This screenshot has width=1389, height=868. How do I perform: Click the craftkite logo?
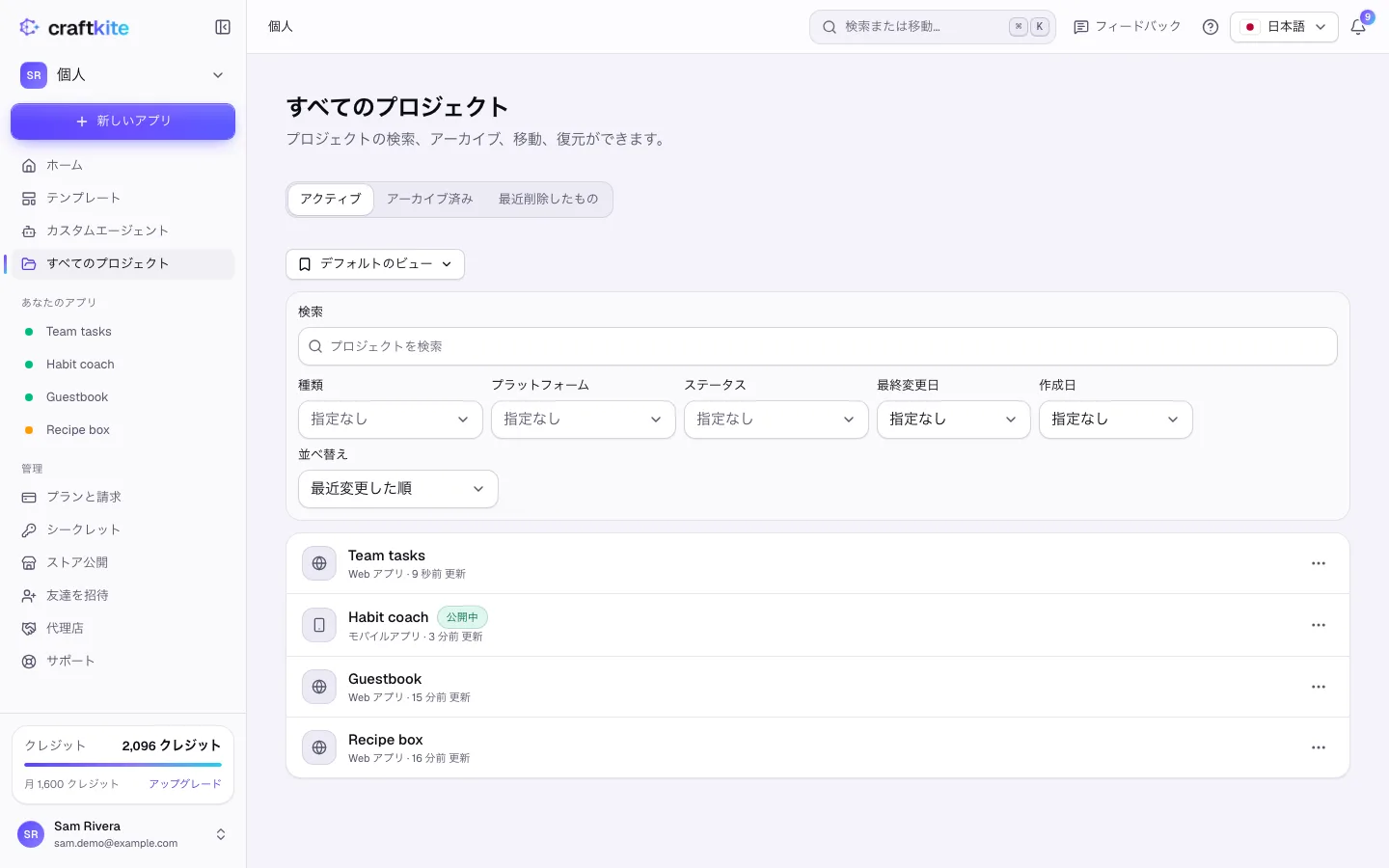pos(74,27)
